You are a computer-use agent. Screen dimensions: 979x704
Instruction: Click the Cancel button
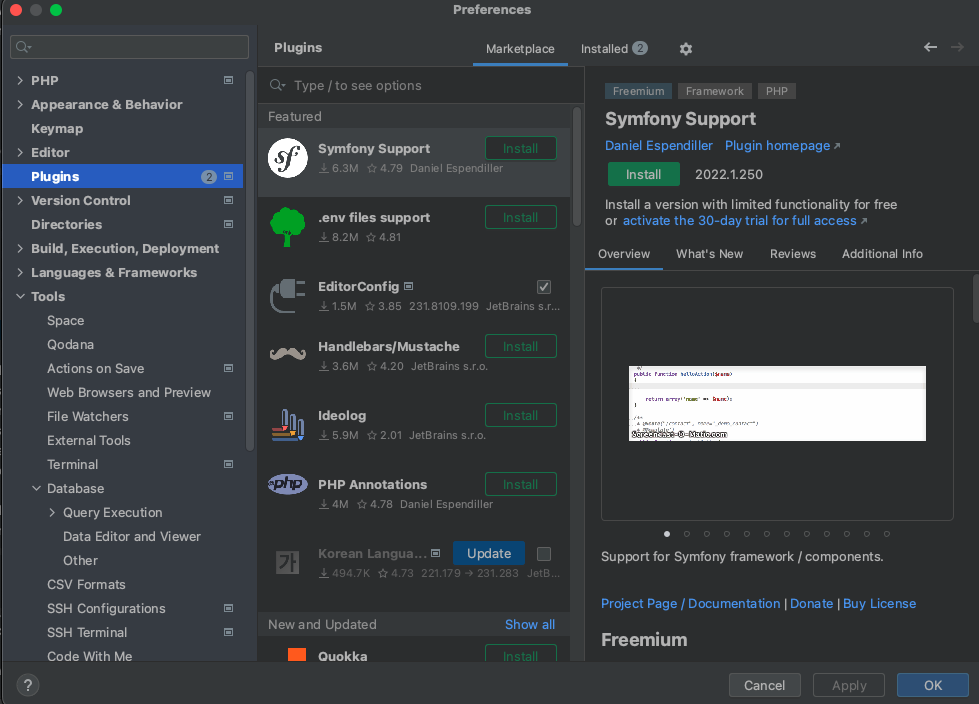pyautogui.click(x=764, y=685)
